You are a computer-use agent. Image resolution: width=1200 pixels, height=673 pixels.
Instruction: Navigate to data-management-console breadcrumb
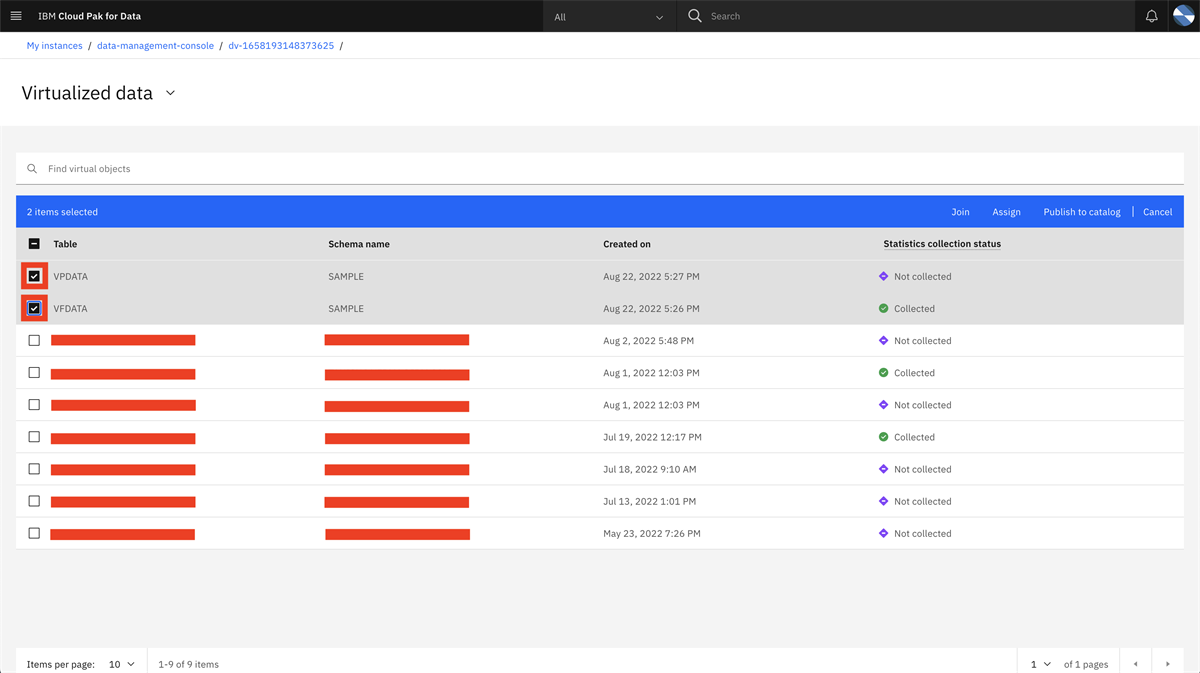(x=155, y=45)
